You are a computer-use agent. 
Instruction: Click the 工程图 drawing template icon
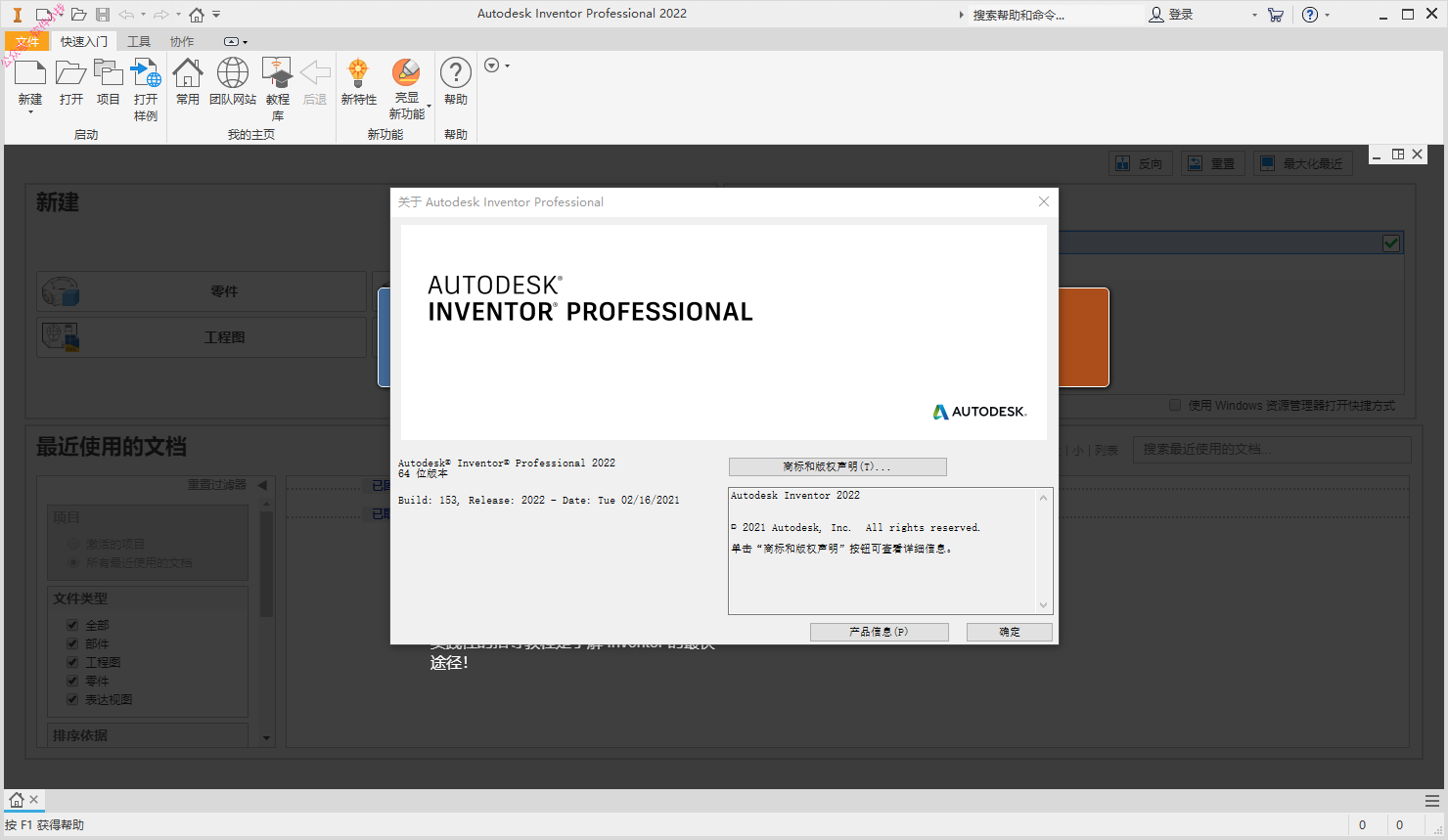coord(61,336)
